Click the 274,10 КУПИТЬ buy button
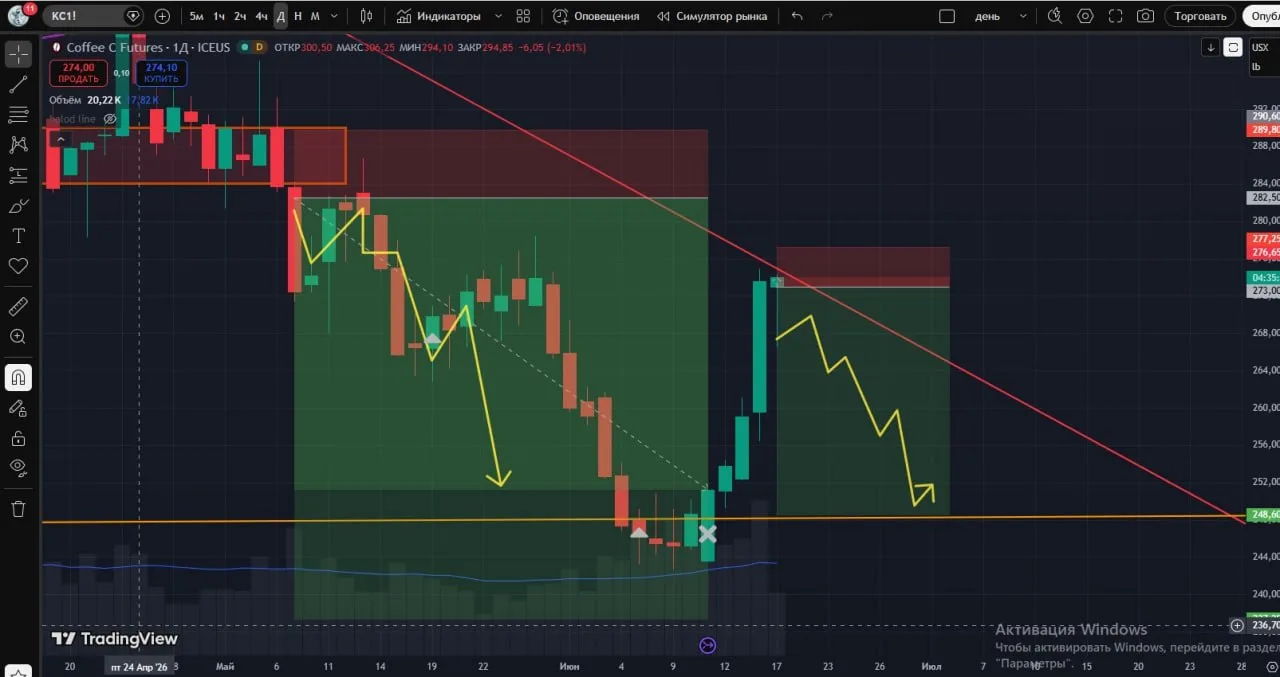This screenshot has height=677, width=1280. click(x=161, y=73)
